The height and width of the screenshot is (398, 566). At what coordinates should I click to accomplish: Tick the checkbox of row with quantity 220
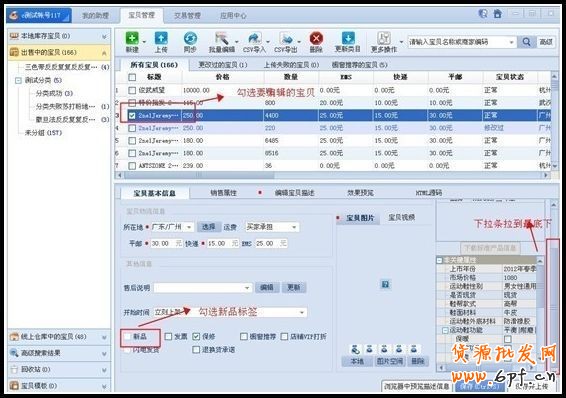tap(132, 128)
